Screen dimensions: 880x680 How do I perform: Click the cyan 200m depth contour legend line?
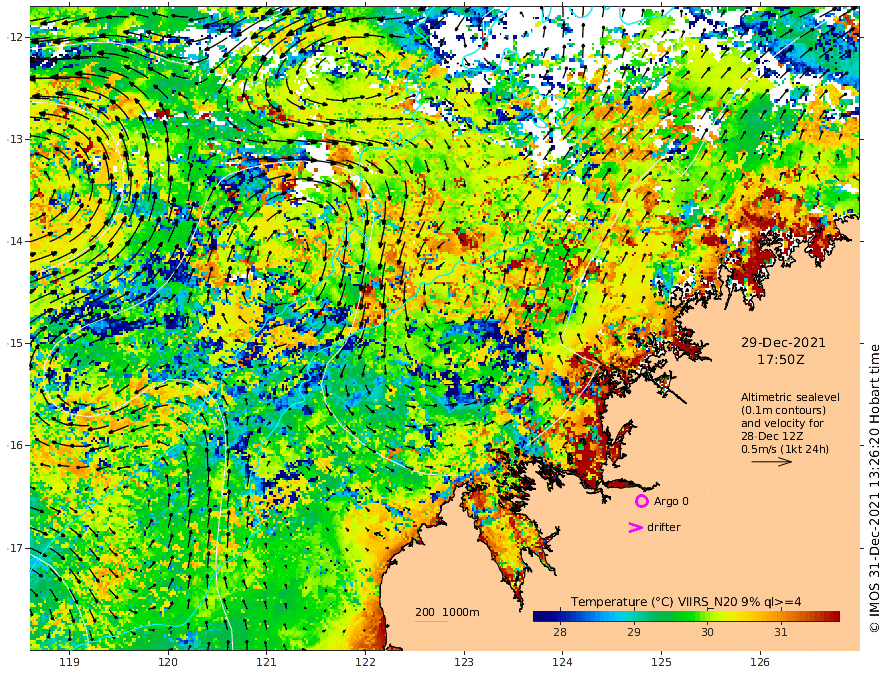[430, 621]
